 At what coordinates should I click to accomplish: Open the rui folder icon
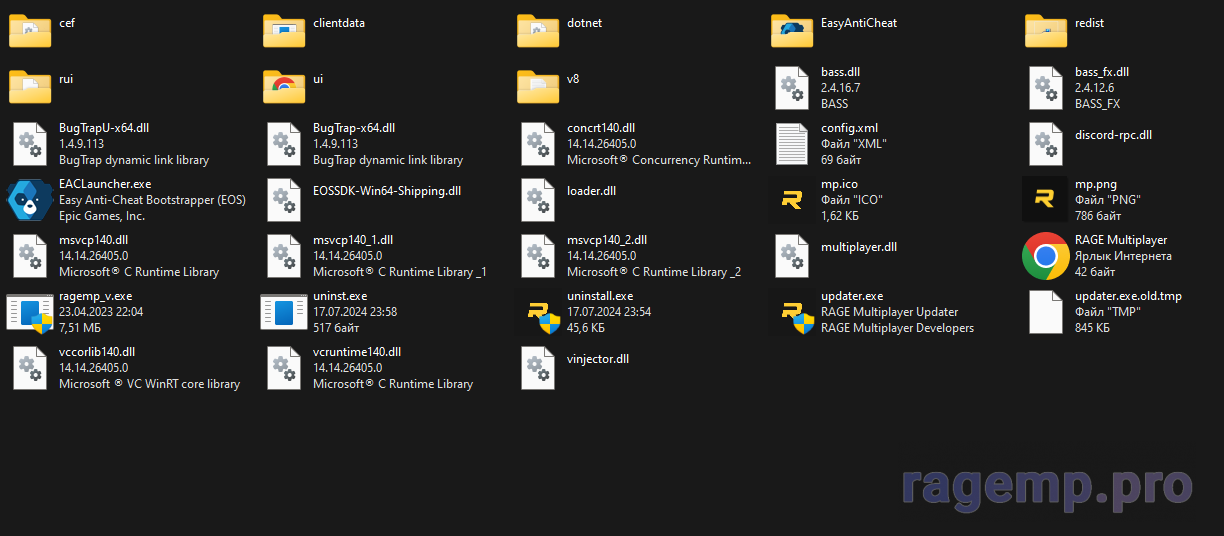tap(30, 87)
